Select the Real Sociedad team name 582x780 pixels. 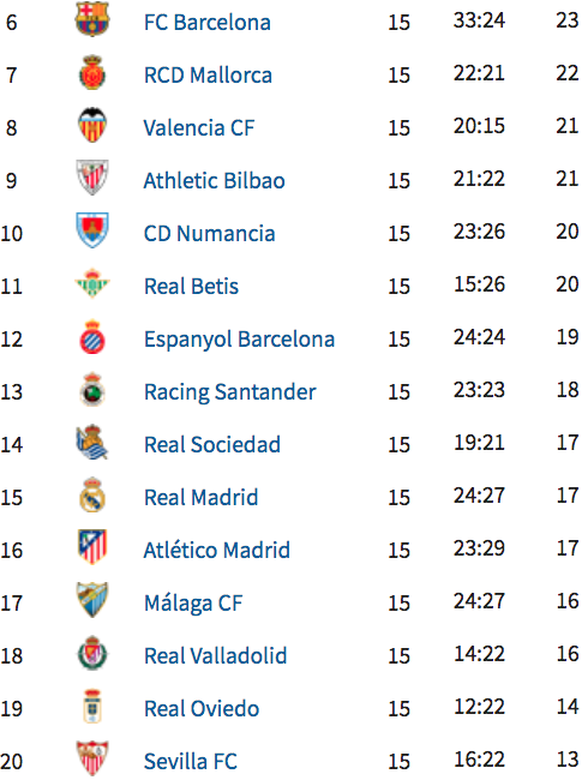pos(212,445)
